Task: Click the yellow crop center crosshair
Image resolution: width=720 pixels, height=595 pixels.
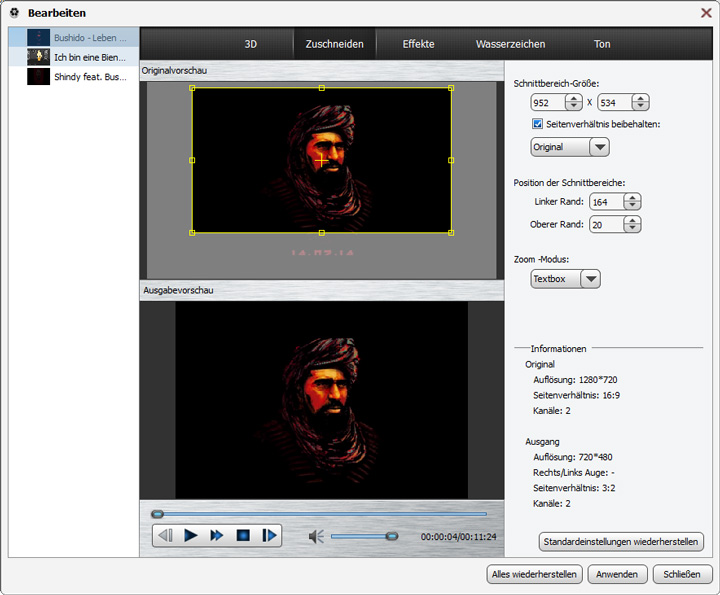Action: coord(321,160)
